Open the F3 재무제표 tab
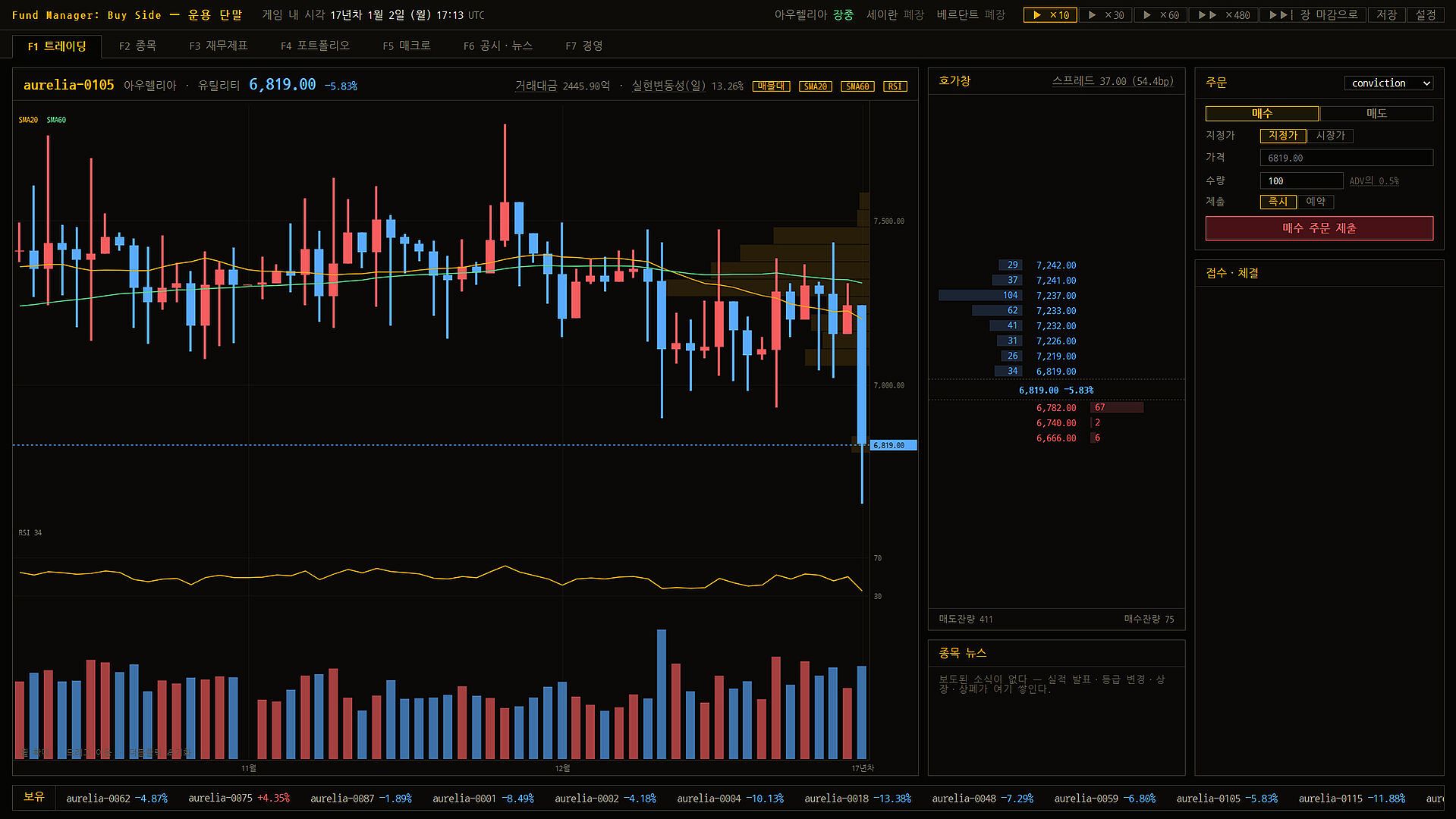This screenshot has height=819, width=1456. pyautogui.click(x=219, y=46)
